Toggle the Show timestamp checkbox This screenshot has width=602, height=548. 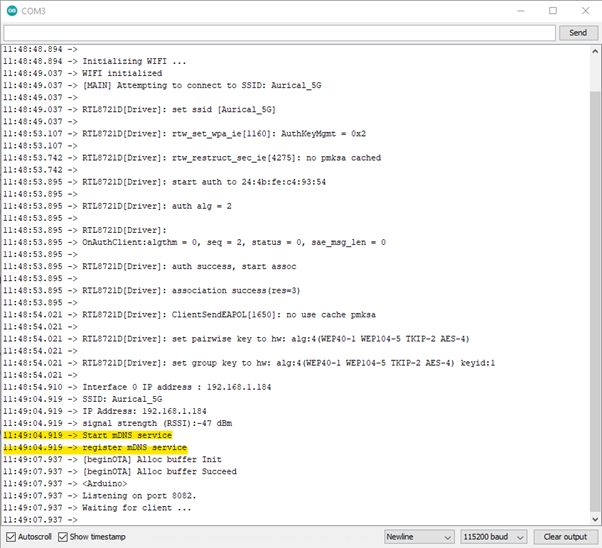[x=63, y=537]
